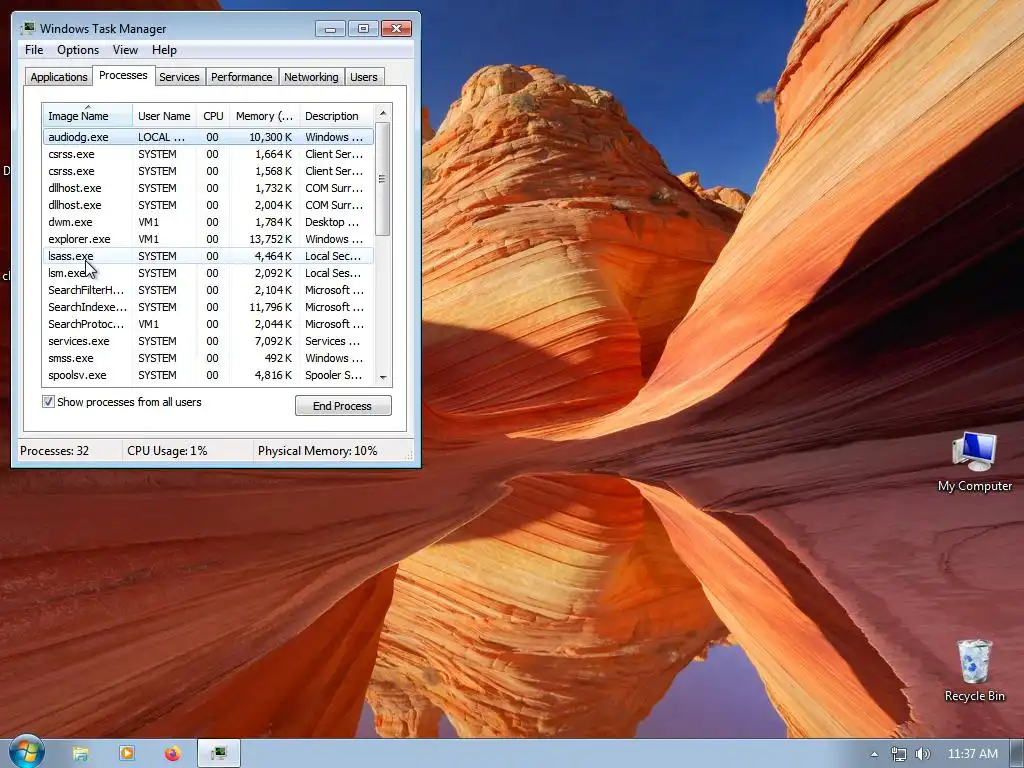Select dllhost.exe row using 1,732 K
Screen dimensions: 1024x768
pyautogui.click(x=208, y=188)
